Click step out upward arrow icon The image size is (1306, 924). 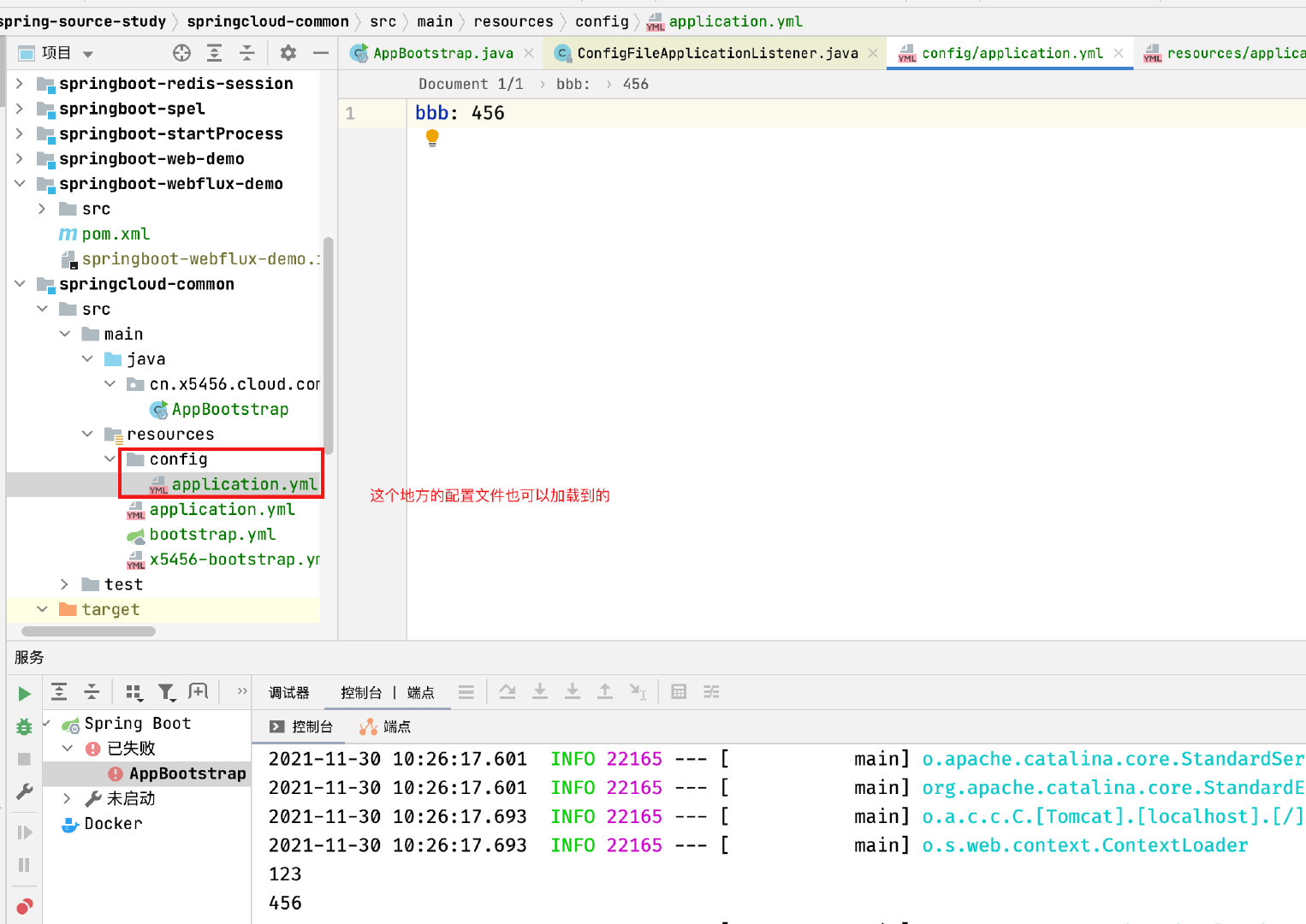click(605, 692)
